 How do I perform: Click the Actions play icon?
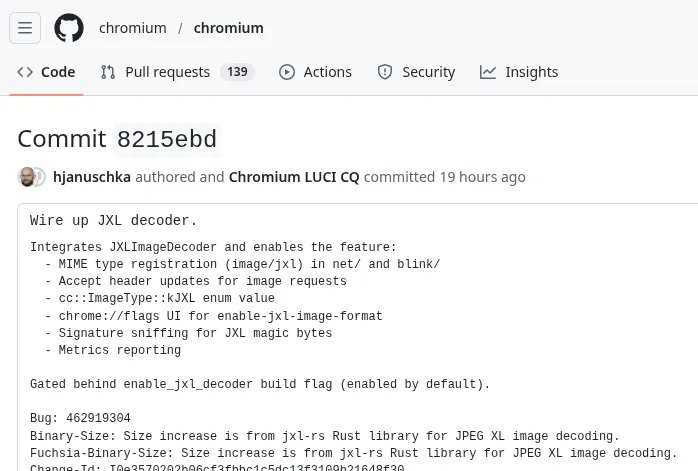pos(287,72)
